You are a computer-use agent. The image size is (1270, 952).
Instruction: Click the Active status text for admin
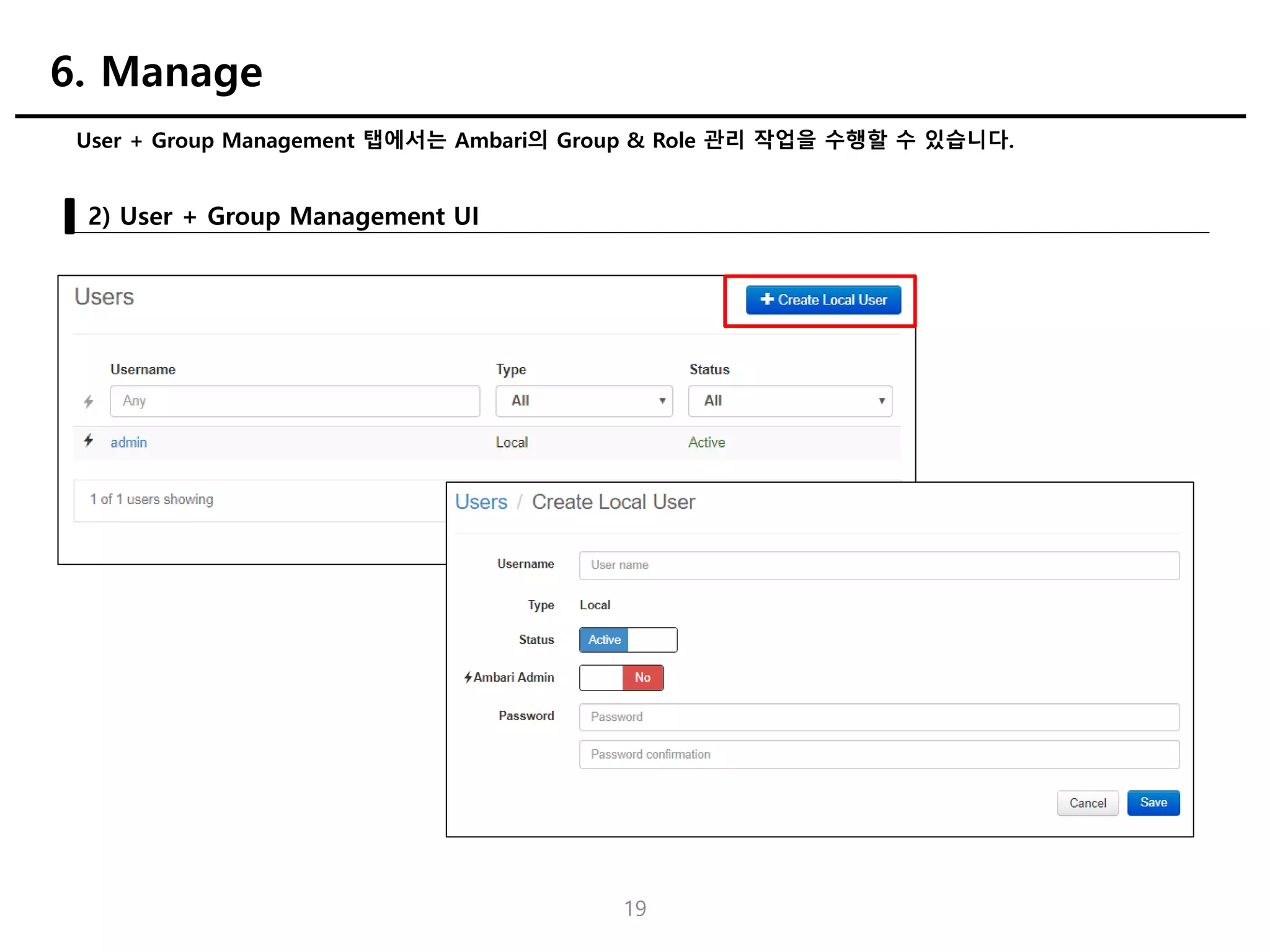coord(706,443)
